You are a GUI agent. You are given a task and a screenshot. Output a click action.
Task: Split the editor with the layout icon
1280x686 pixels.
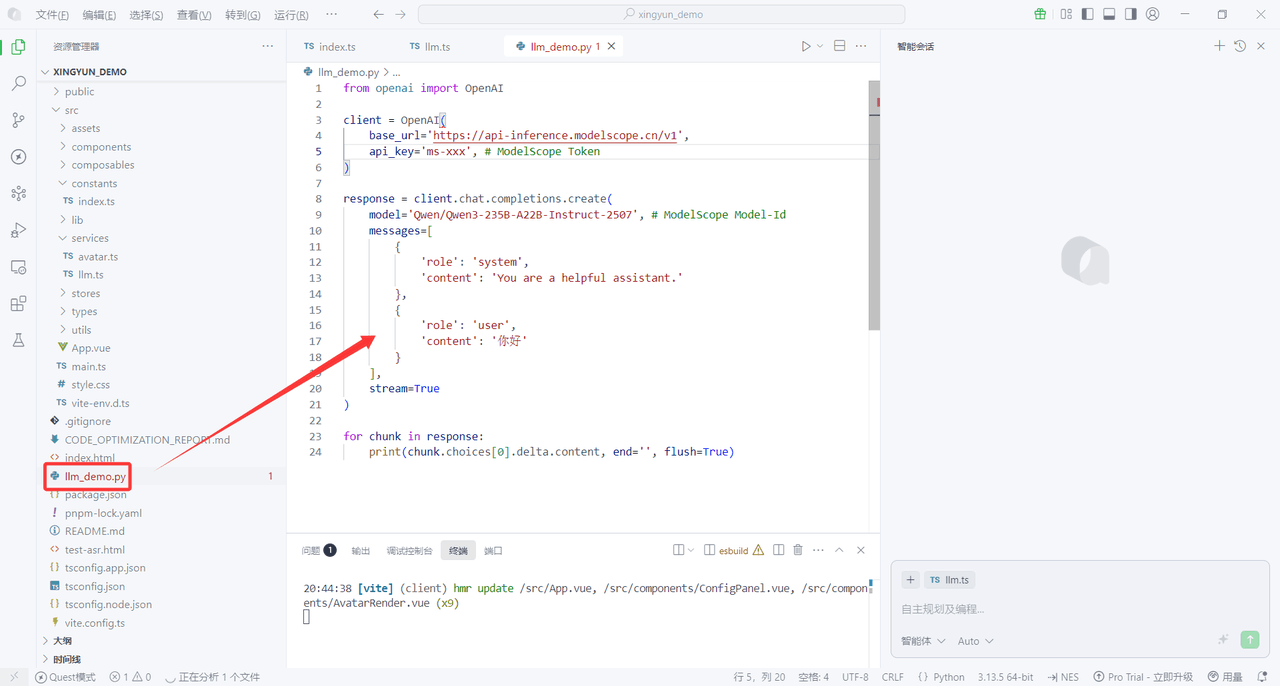click(x=840, y=46)
